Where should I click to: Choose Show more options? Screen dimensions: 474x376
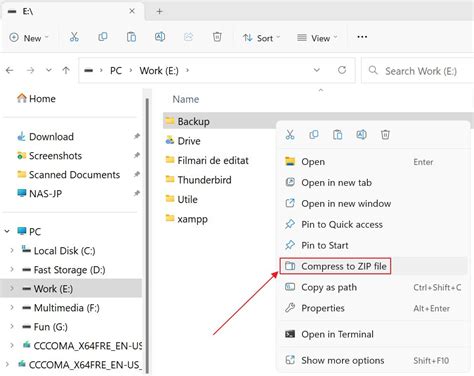(x=373, y=360)
